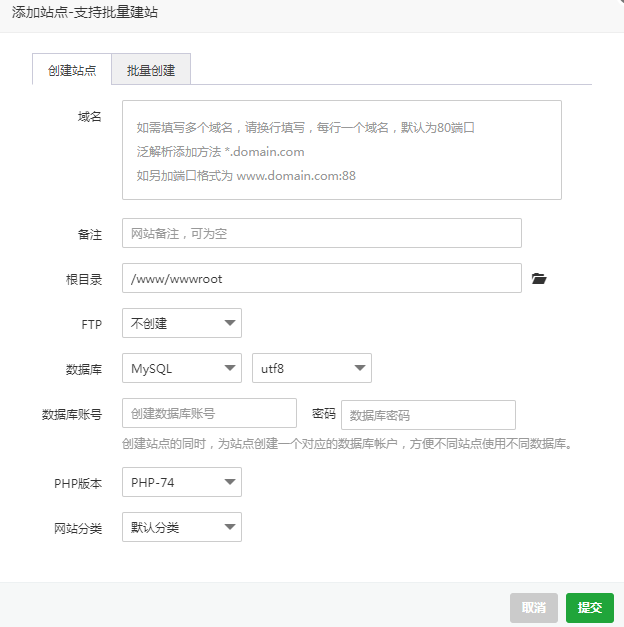Click the green 提交 submit button
The width and height of the screenshot is (624, 627).
pos(590,608)
